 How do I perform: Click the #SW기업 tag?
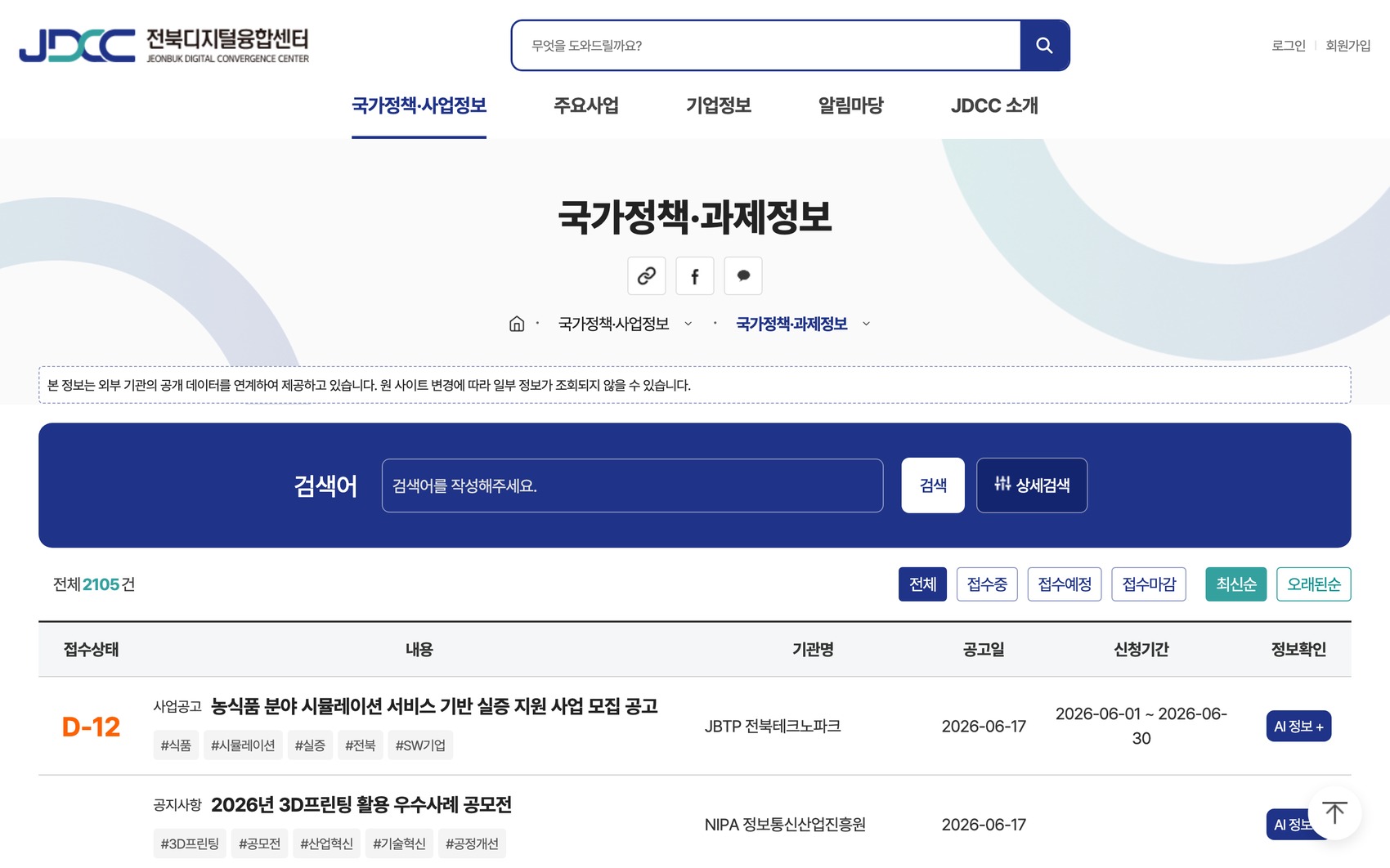420,745
